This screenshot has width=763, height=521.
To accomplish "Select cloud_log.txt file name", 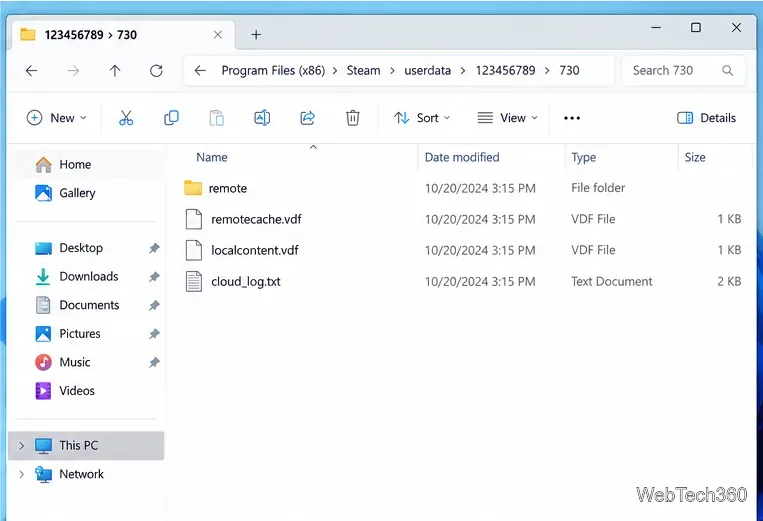I will (x=246, y=282).
